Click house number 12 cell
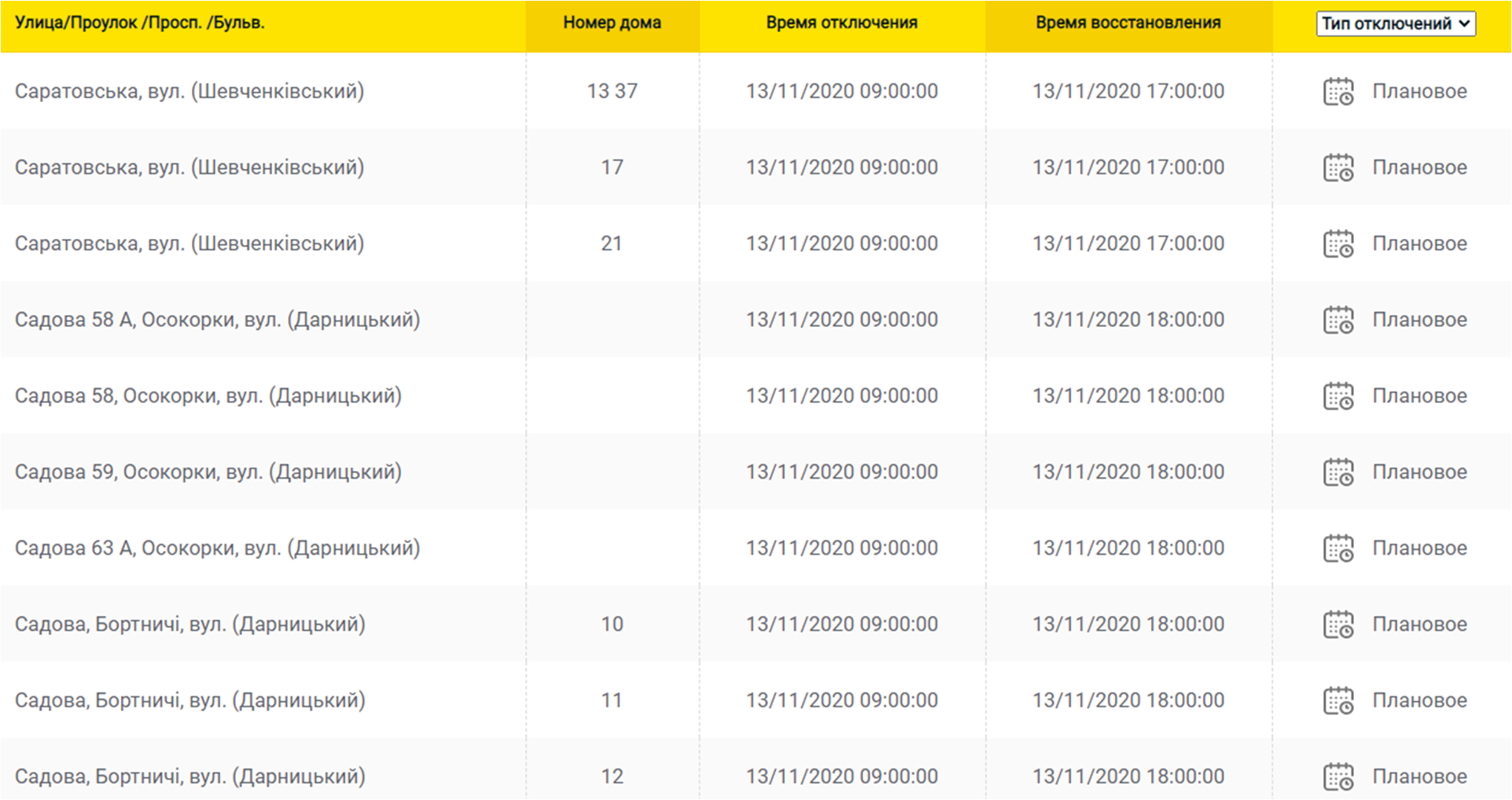The image size is (1512, 800). click(612, 776)
